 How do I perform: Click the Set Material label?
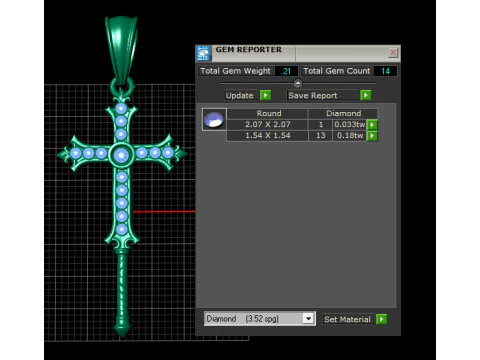click(347, 319)
